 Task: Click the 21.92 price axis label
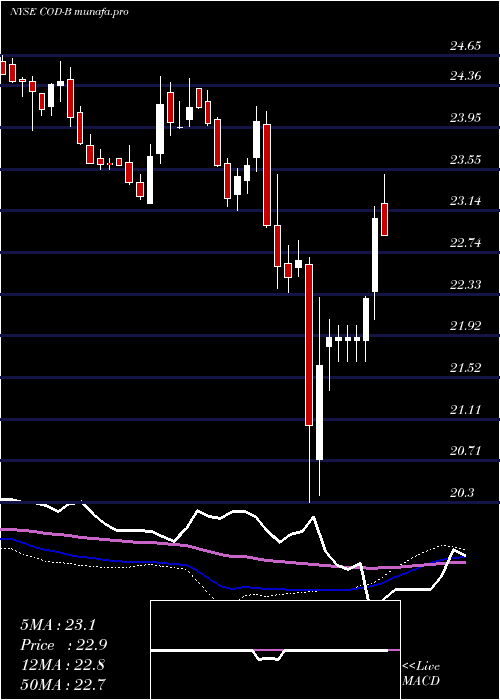pos(466,326)
